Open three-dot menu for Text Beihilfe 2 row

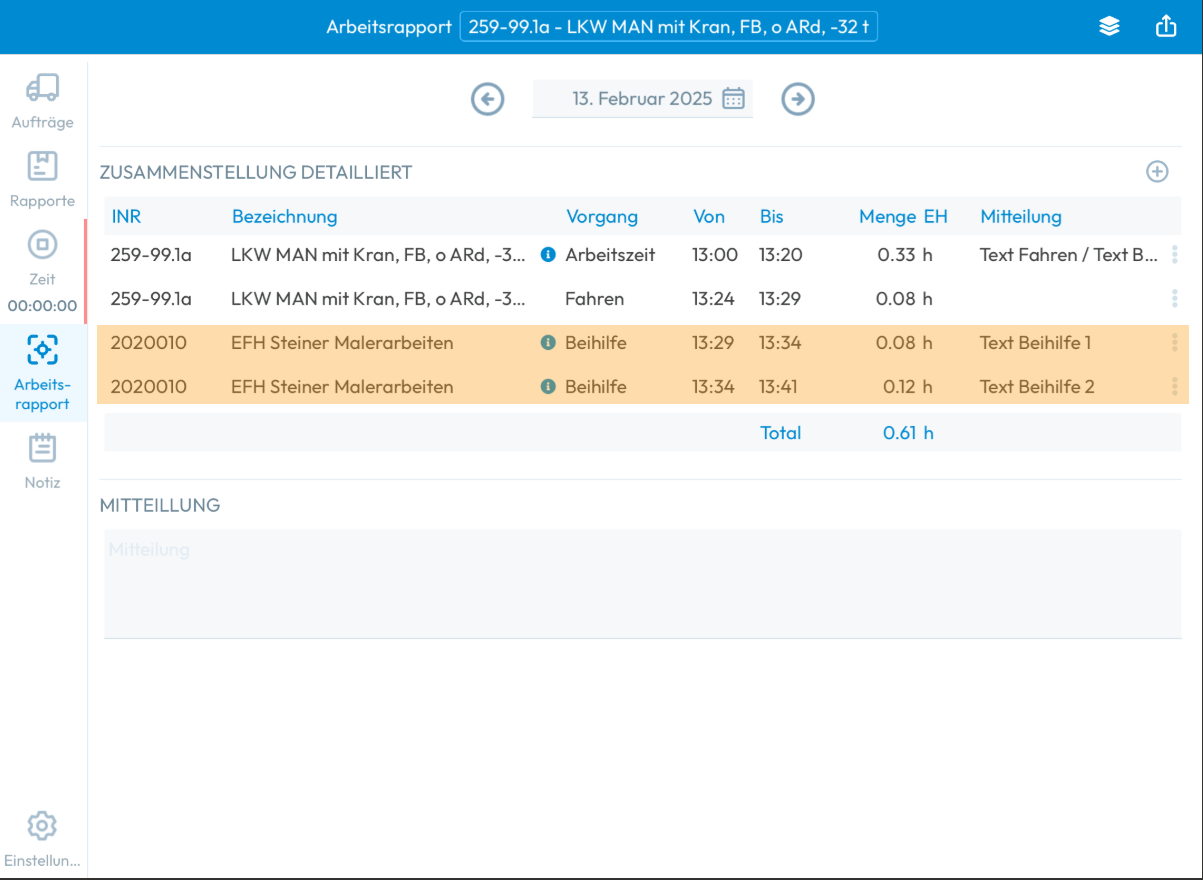click(x=1174, y=387)
